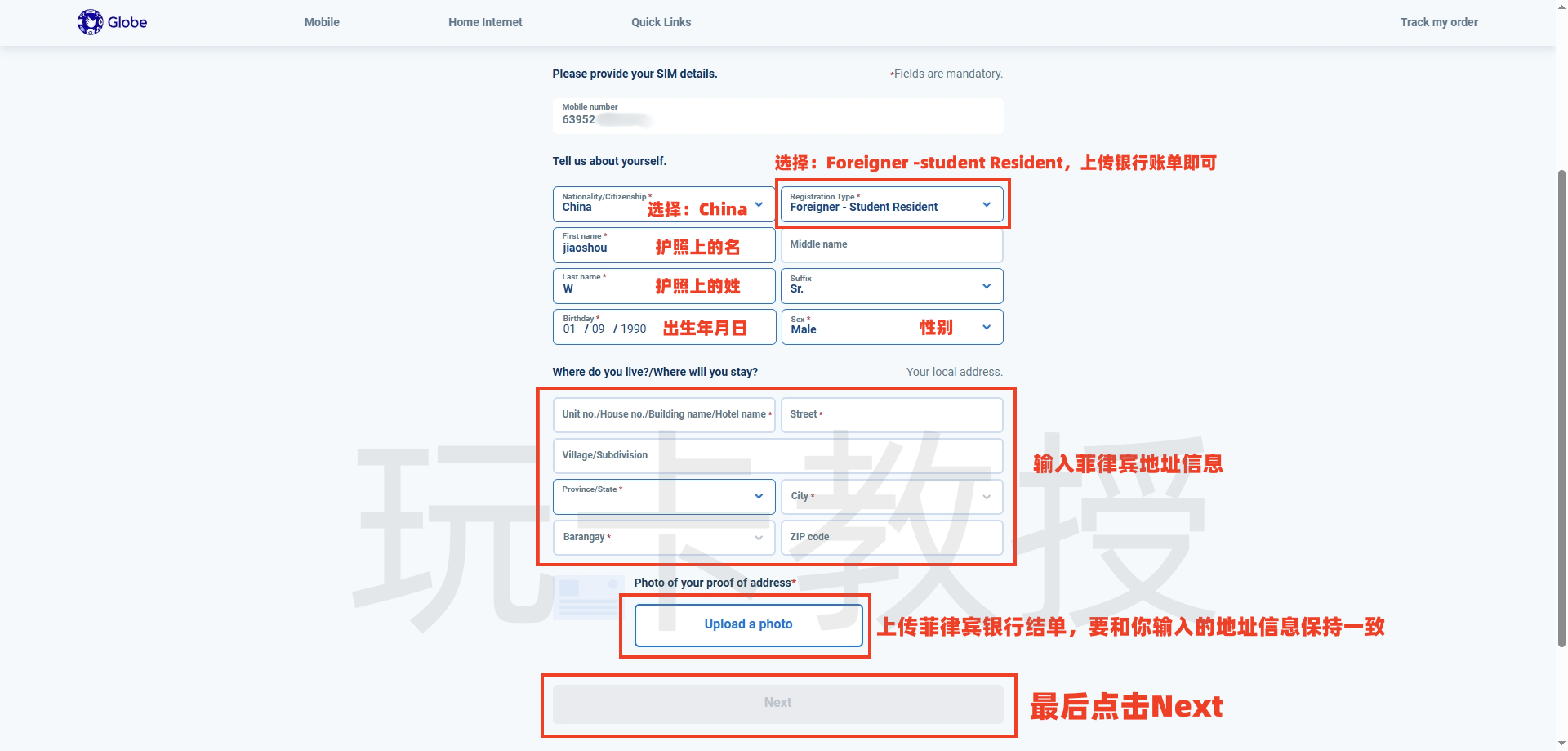
Task: Click the scrollbar down arrow
Action: 1561,744
